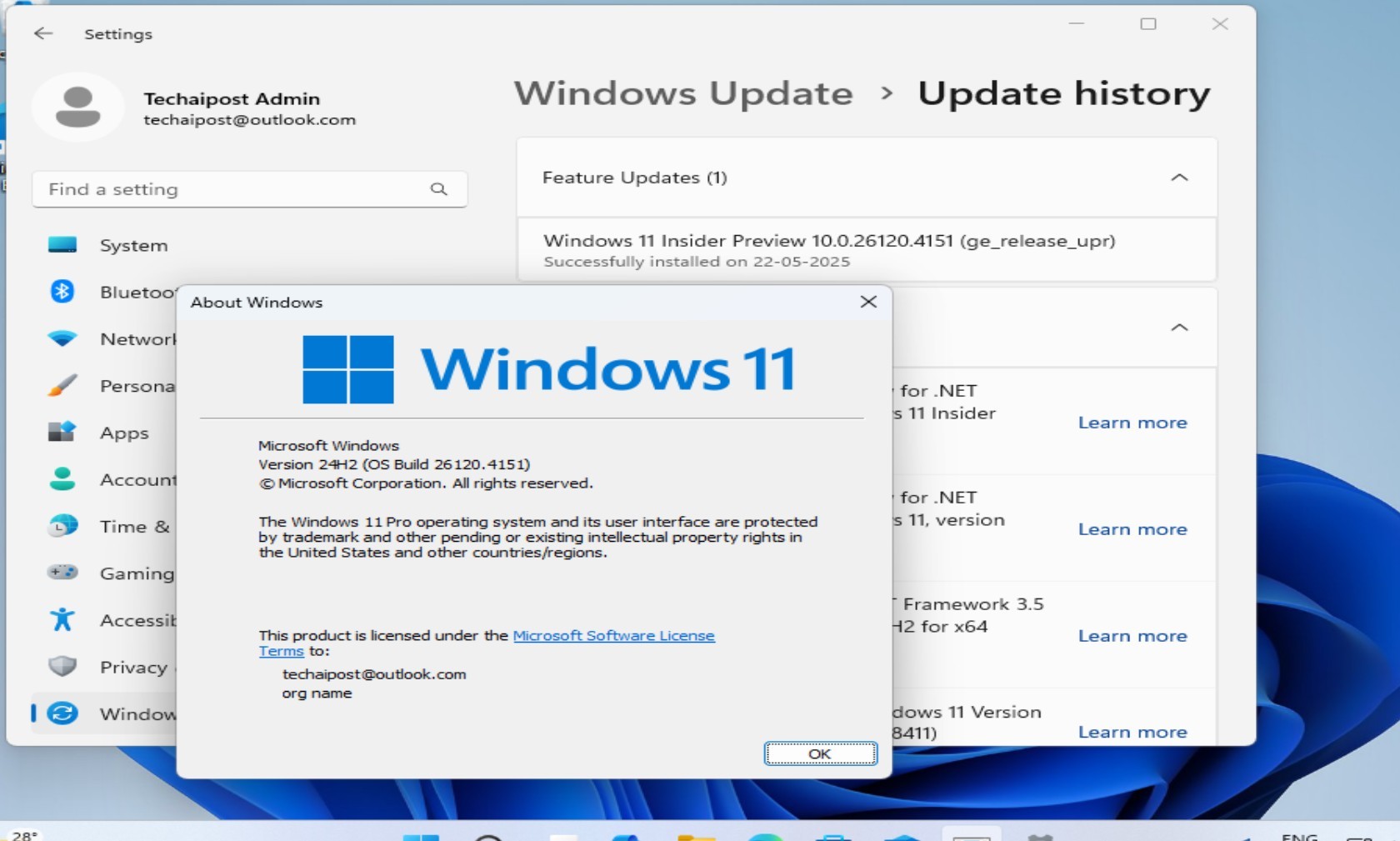Select Time & language sidebar entry
Image resolution: width=1400 pixels, height=841 pixels.
(134, 527)
